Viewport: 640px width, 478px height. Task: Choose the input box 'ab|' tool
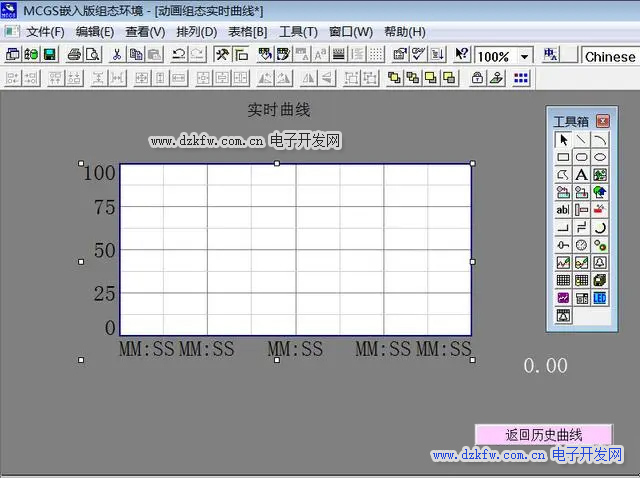pos(563,210)
